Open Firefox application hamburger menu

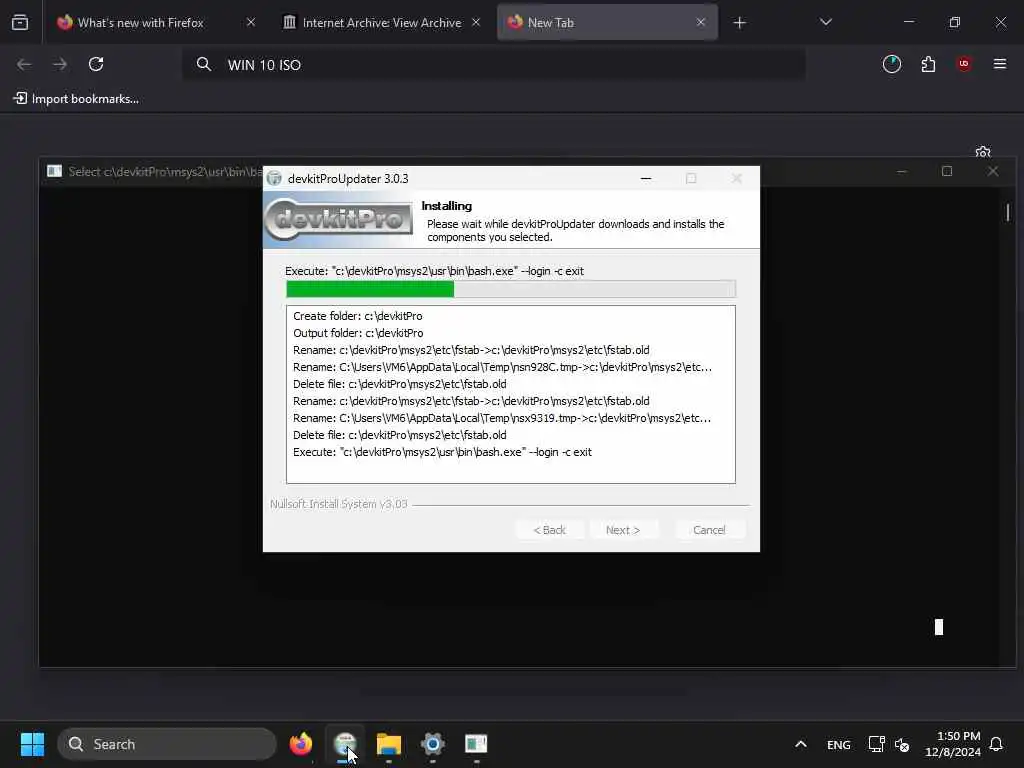(1000, 64)
